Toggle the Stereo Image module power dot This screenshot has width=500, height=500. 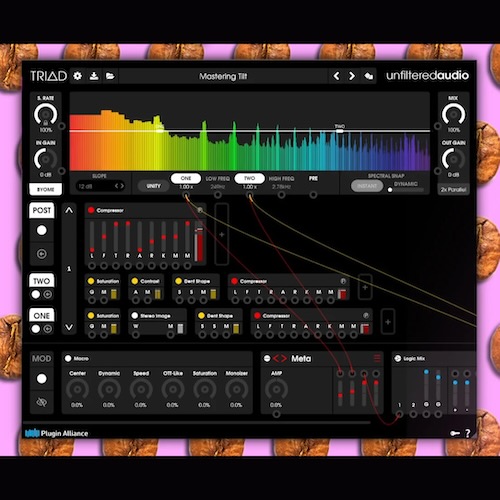[x=135, y=315]
